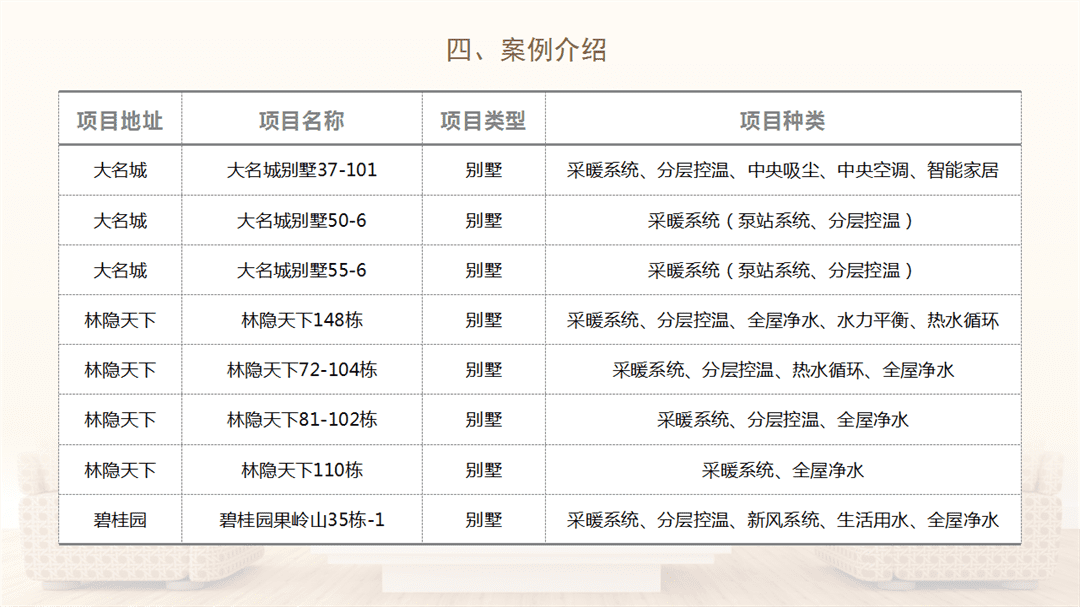Click 别墅 type in the 110栋 row

point(484,470)
